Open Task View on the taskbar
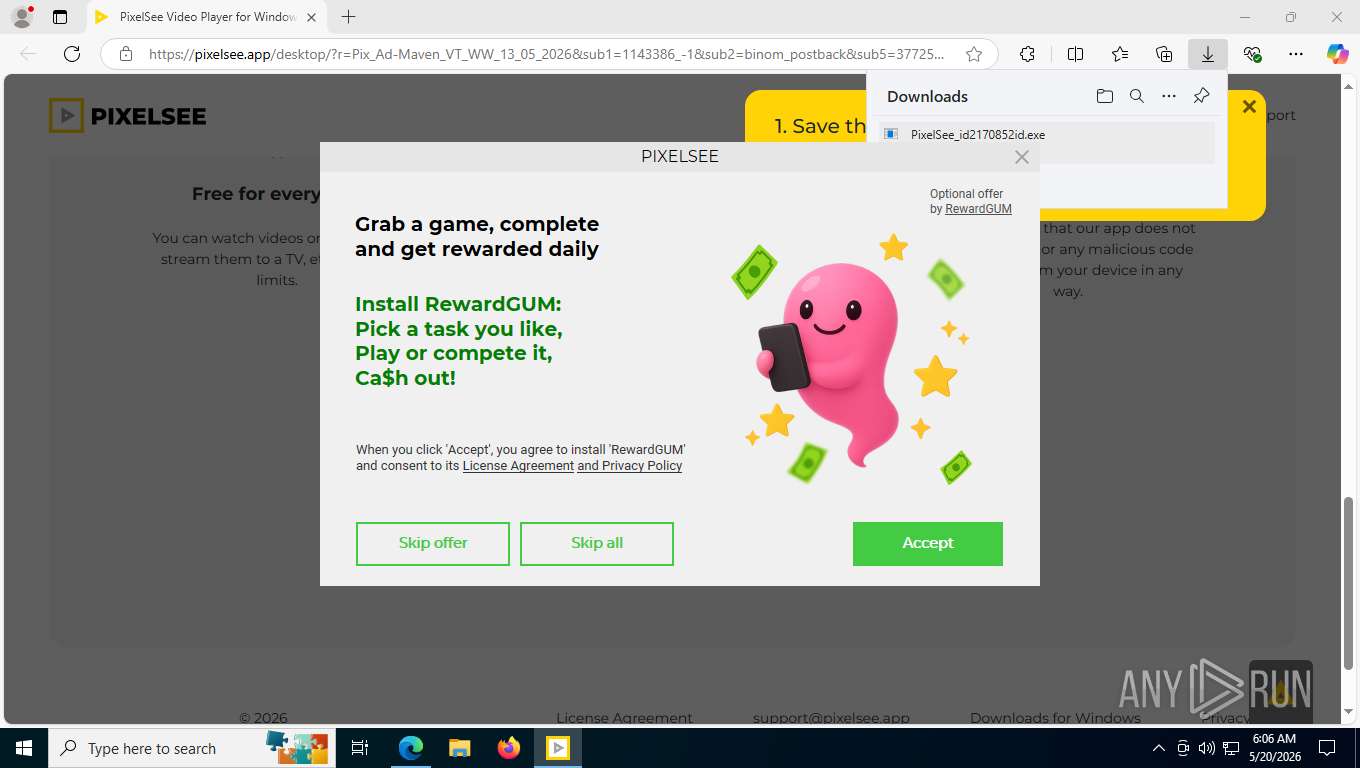1360x768 pixels. point(360,748)
